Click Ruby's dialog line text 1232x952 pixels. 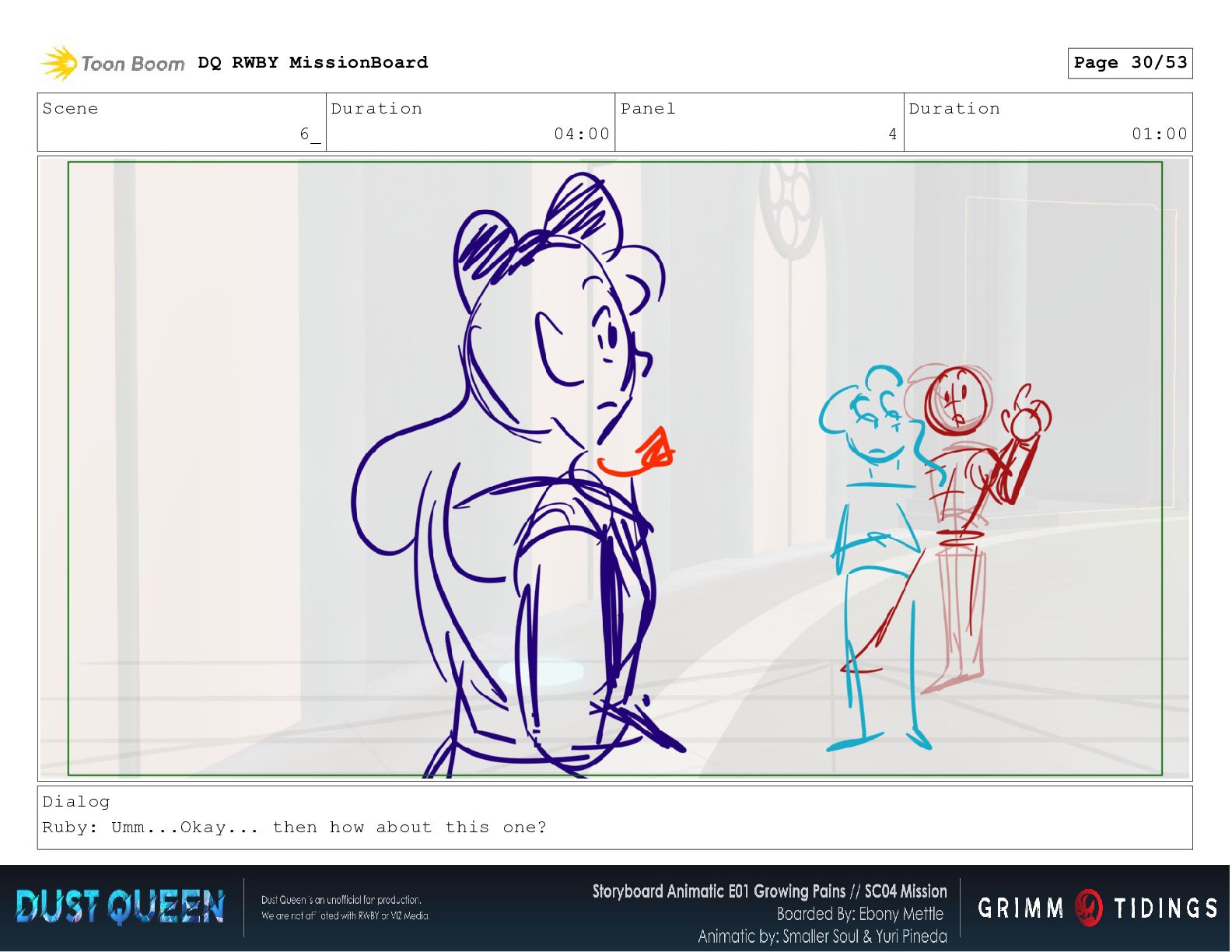295,828
